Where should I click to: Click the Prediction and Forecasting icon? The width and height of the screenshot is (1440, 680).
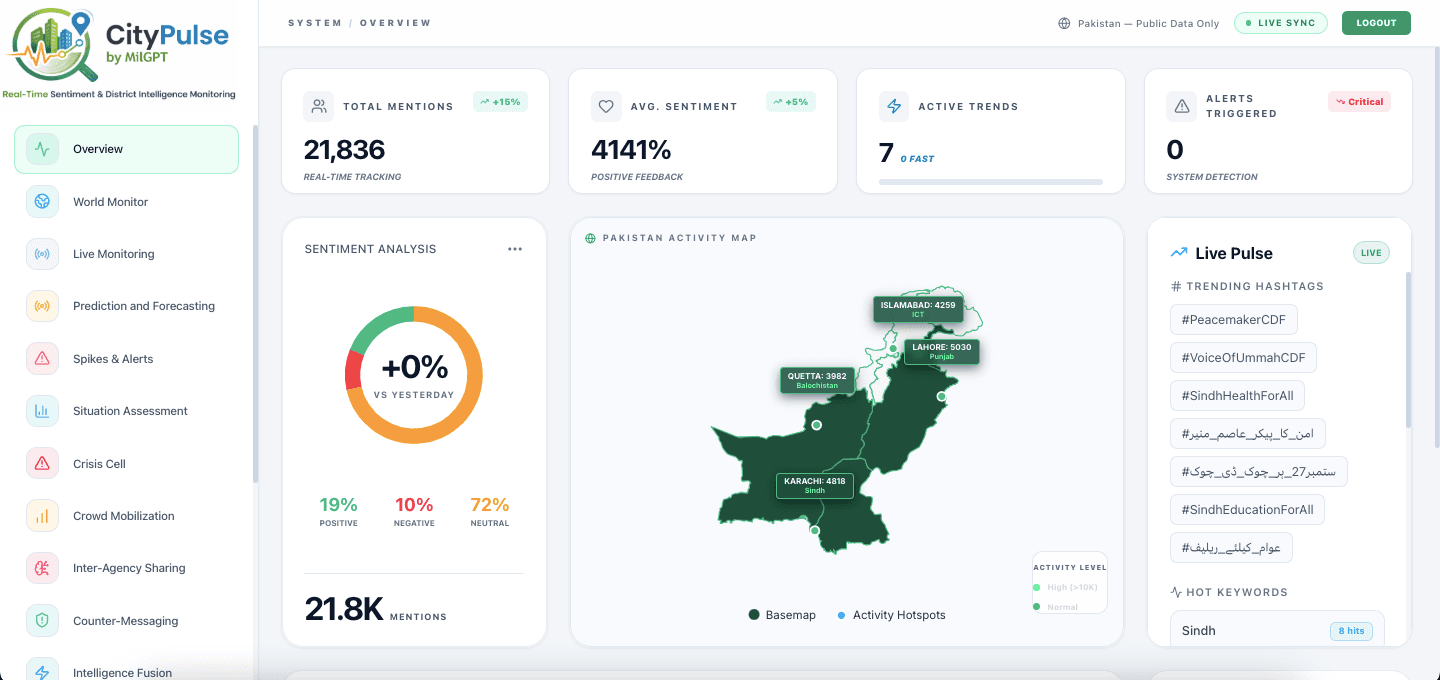coord(42,306)
